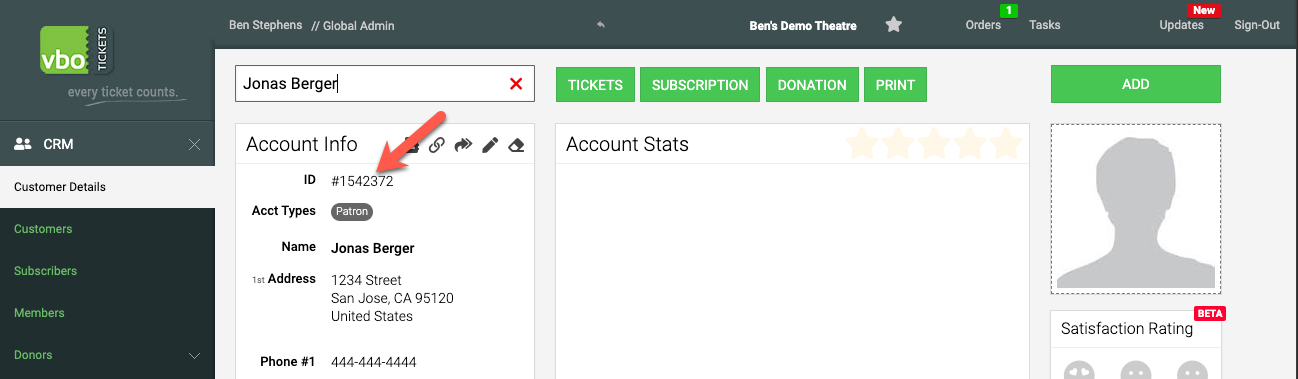Expand the Donors sidebar item

point(194,355)
